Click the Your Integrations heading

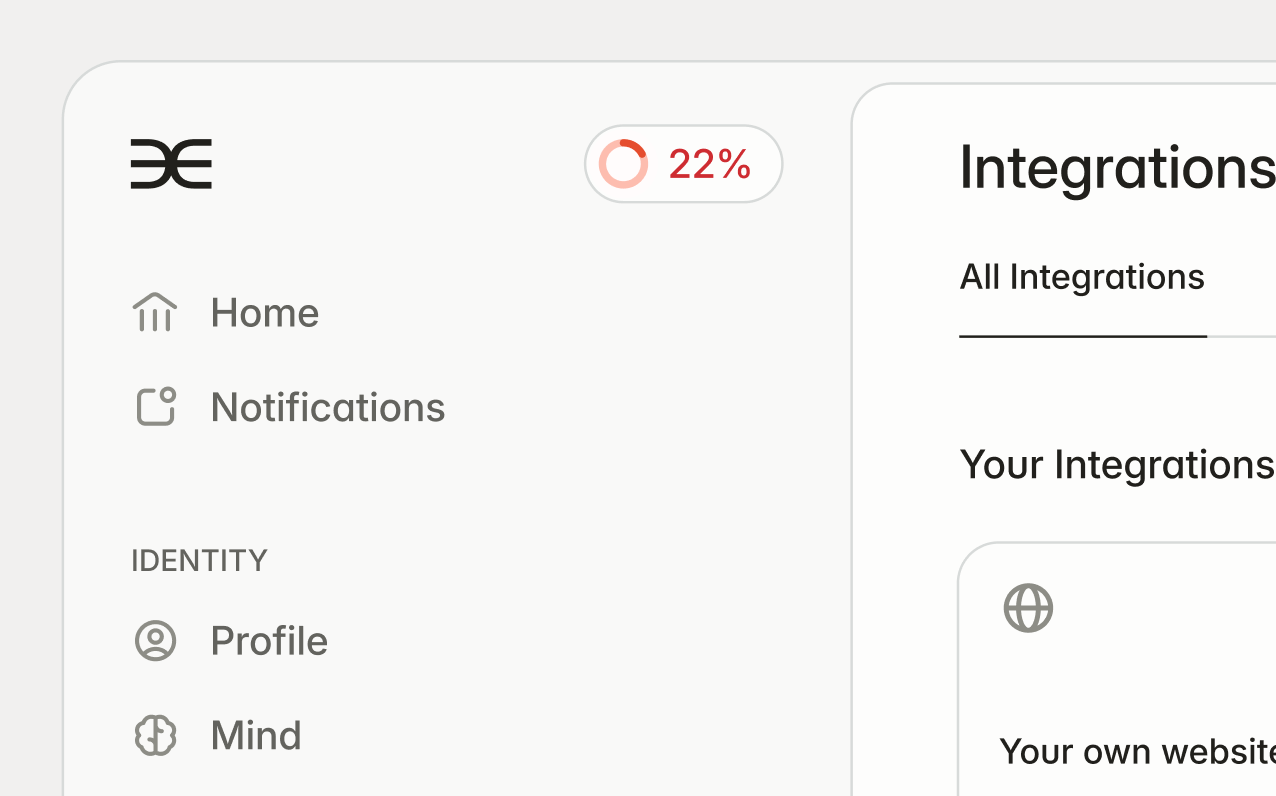coord(1116,465)
